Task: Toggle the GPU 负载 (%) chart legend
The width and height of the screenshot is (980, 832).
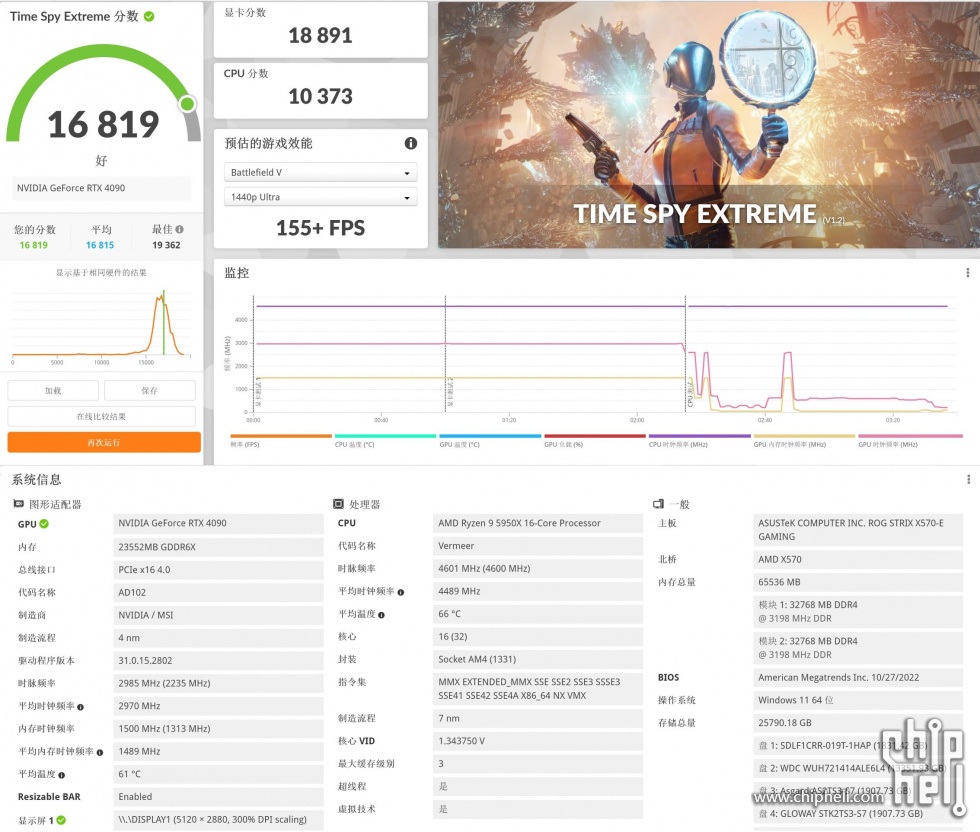Action: pyautogui.click(x=594, y=441)
